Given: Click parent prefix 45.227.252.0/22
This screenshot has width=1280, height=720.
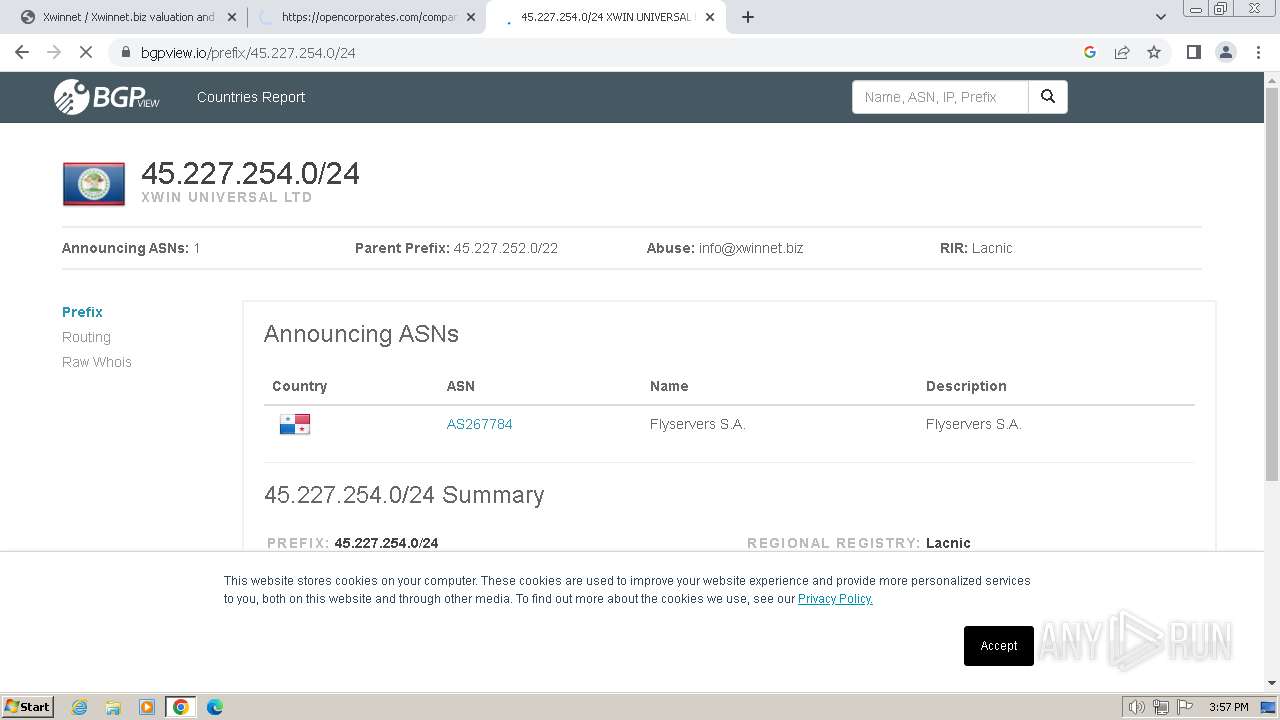Looking at the screenshot, I should (506, 248).
